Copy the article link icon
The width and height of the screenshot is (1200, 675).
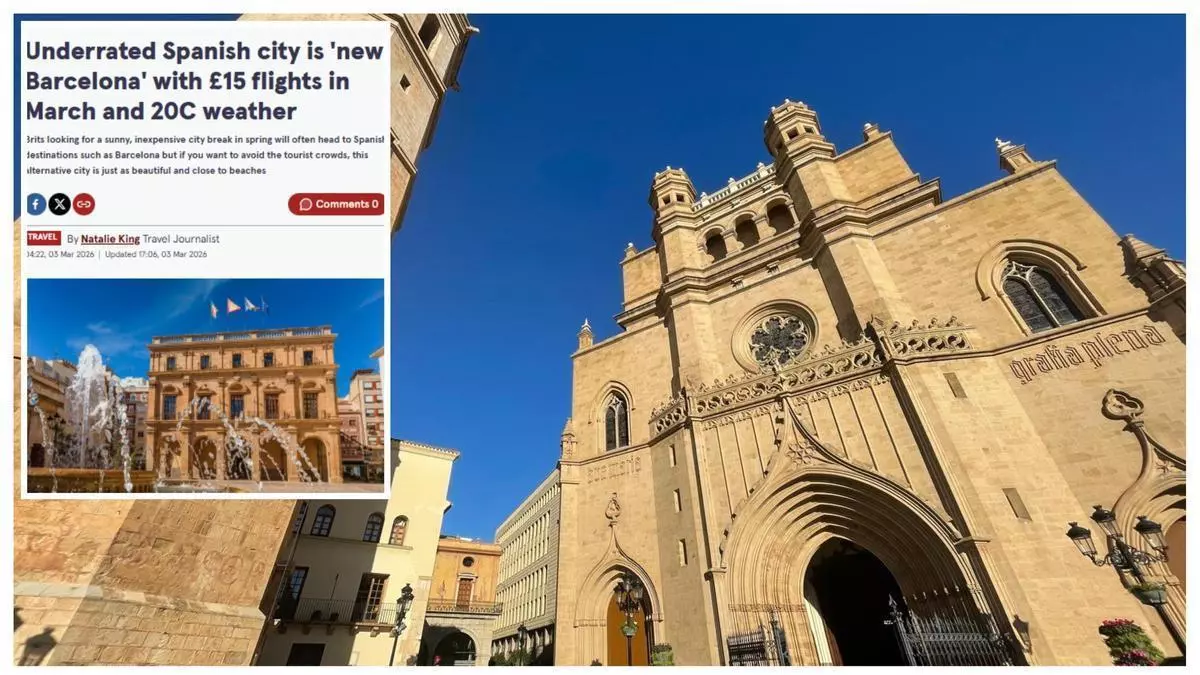pyautogui.click(x=84, y=204)
